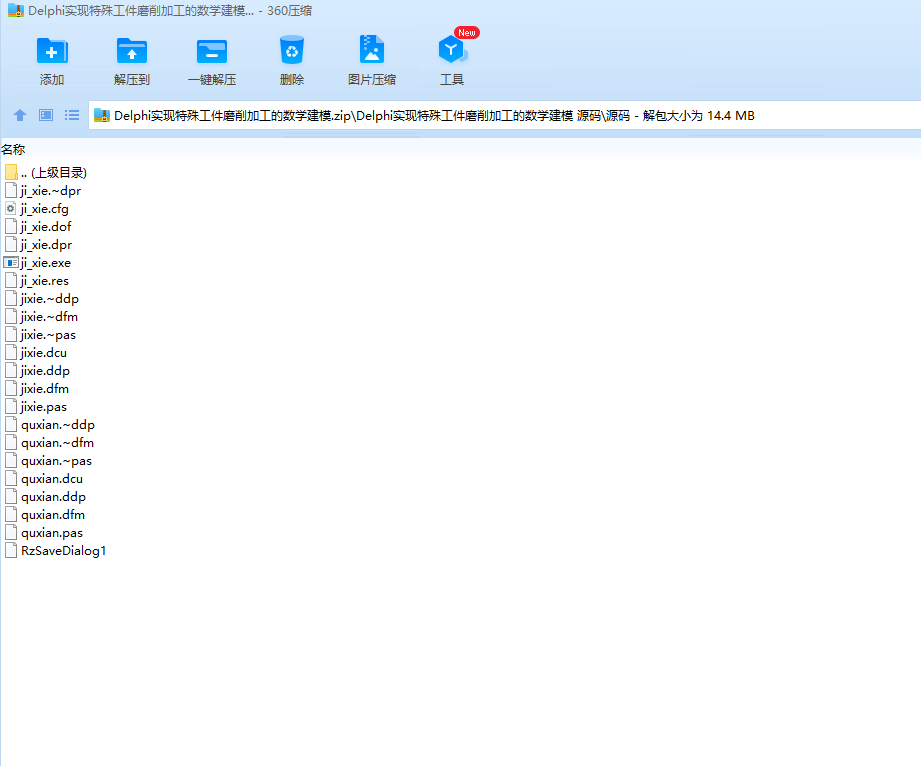The height and width of the screenshot is (766, 921).
Task: Switch to the list view icon
Action: coord(72,115)
